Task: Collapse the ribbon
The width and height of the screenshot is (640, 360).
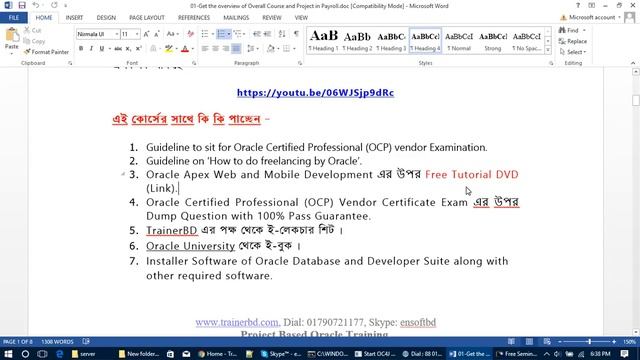Action: pos(633,63)
